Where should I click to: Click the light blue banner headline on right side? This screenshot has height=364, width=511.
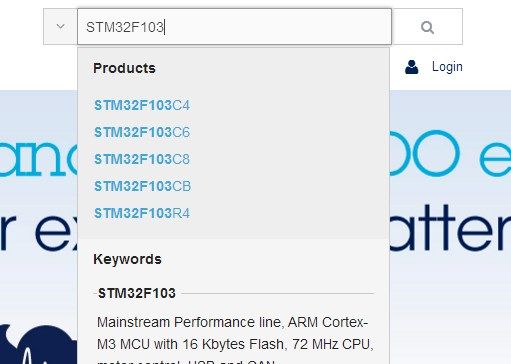pyautogui.click(x=450, y=153)
